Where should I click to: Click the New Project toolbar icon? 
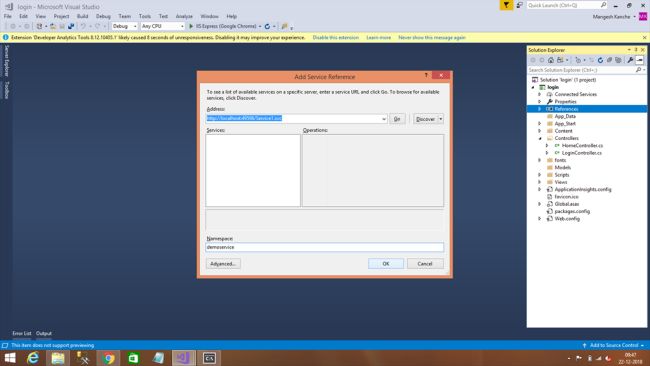tap(39, 26)
